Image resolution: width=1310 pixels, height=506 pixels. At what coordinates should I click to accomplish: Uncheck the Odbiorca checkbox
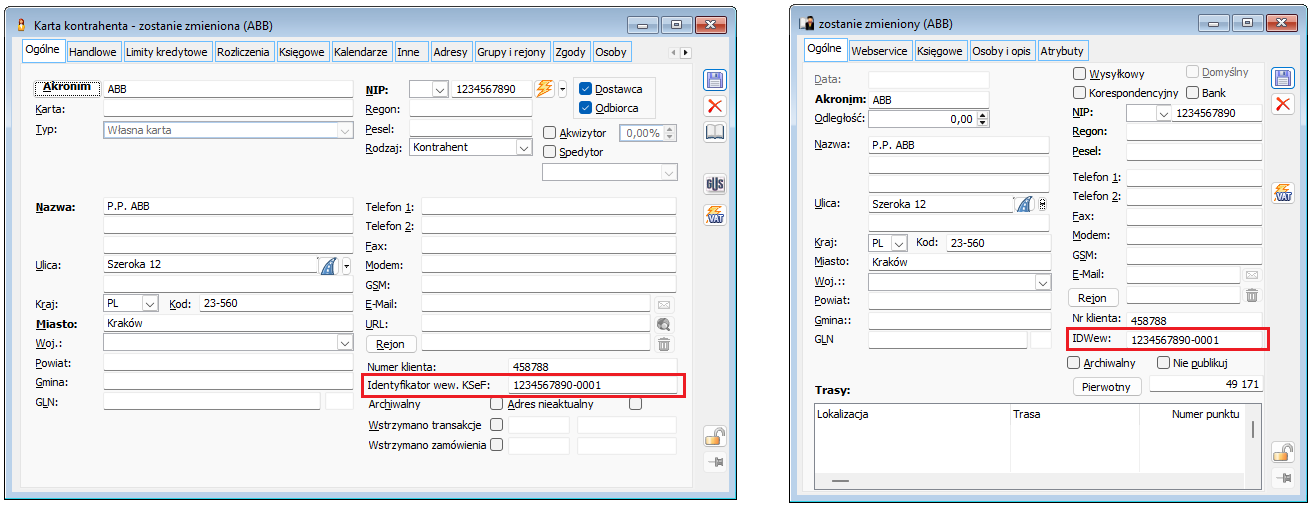pyautogui.click(x=586, y=108)
